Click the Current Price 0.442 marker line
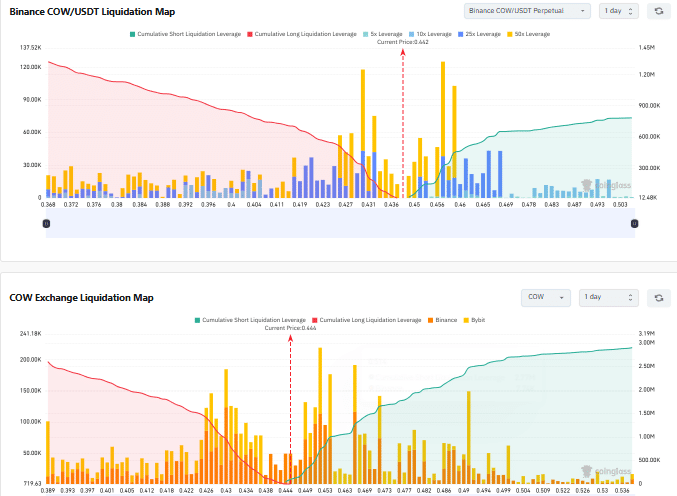 coord(402,120)
